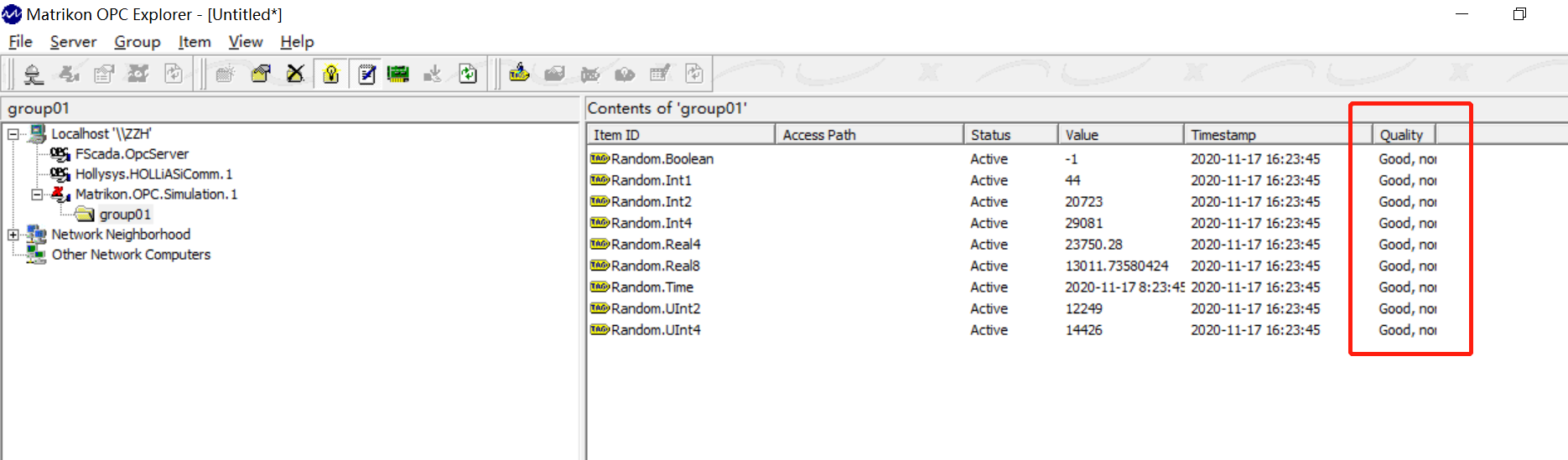Click the yellow Add Tags toolbar icon

coord(519,74)
